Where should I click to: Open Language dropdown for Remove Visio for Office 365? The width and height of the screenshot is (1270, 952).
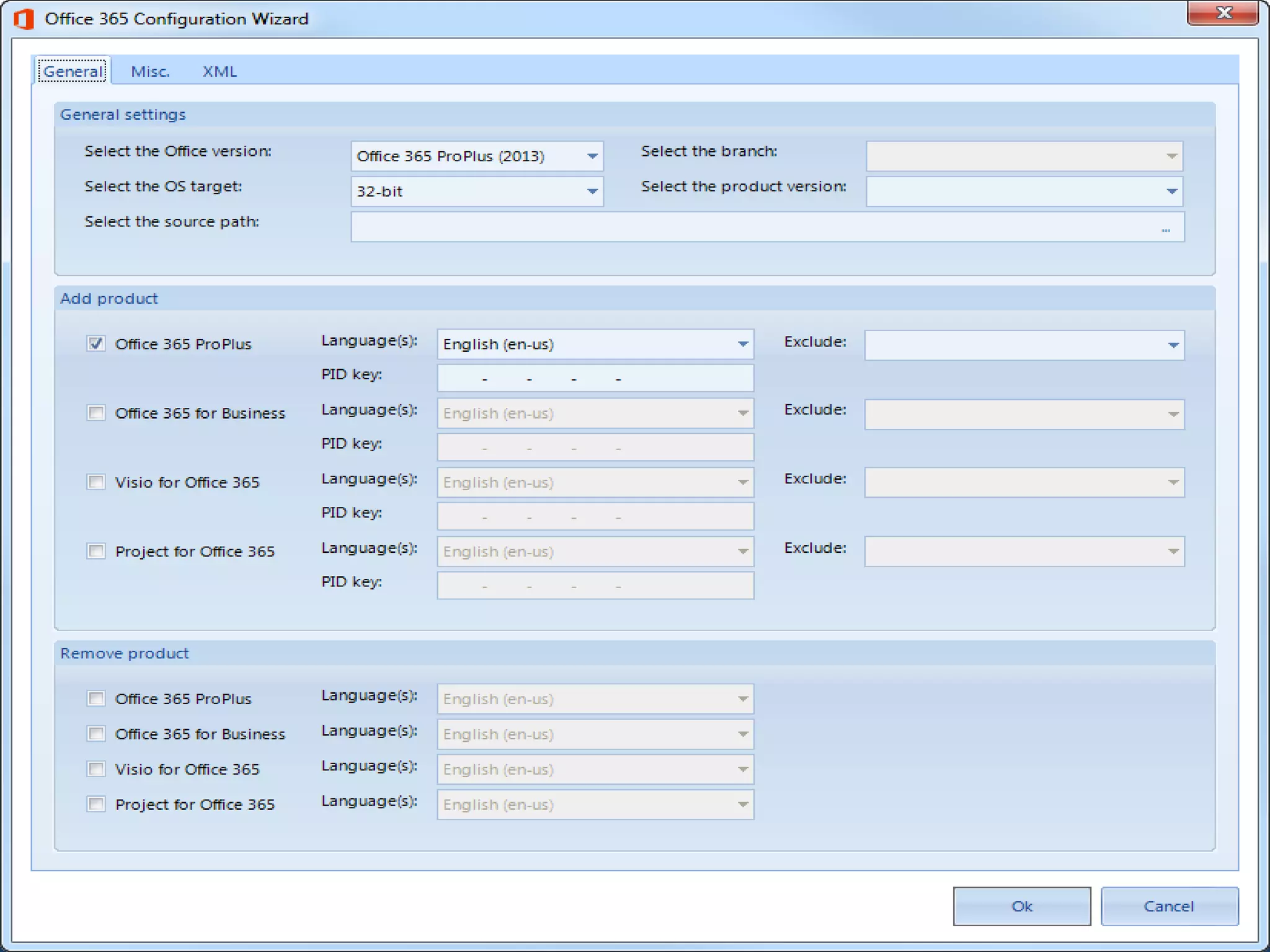tap(595, 770)
